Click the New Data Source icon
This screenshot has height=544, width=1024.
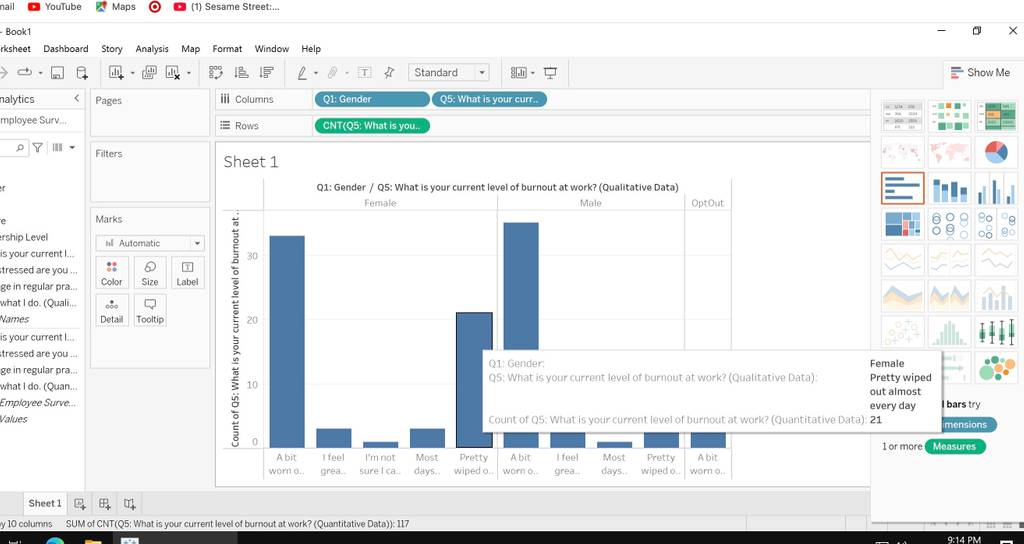click(82, 72)
